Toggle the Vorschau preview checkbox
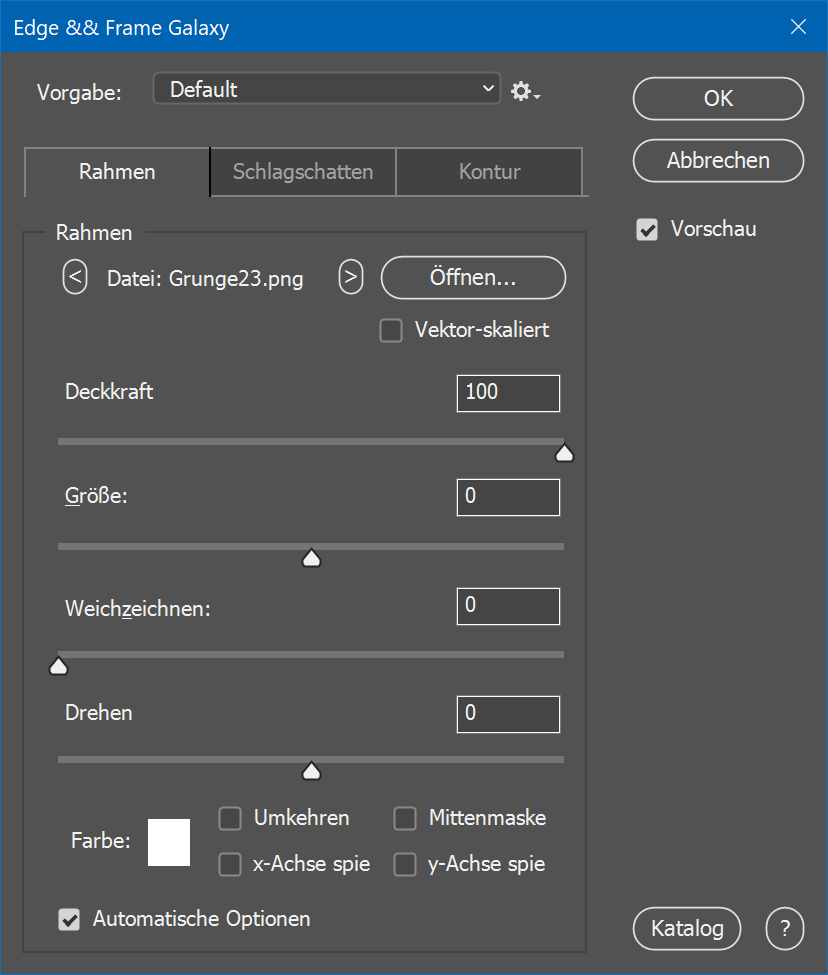This screenshot has width=828, height=975. click(x=648, y=230)
